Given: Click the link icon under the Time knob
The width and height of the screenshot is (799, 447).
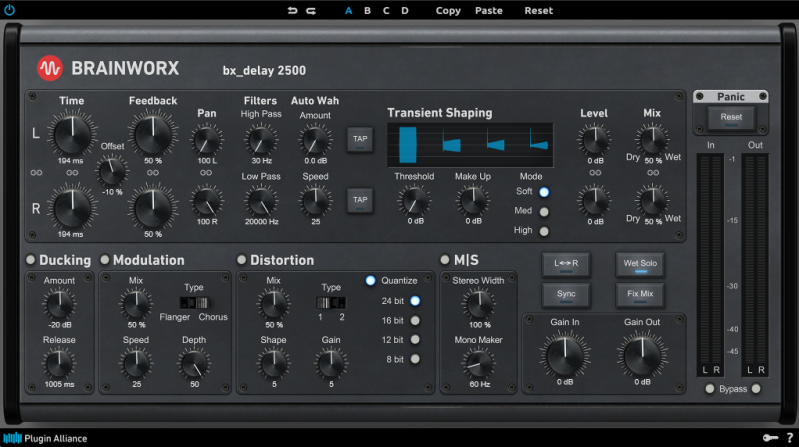Looking at the screenshot, I should (72, 172).
